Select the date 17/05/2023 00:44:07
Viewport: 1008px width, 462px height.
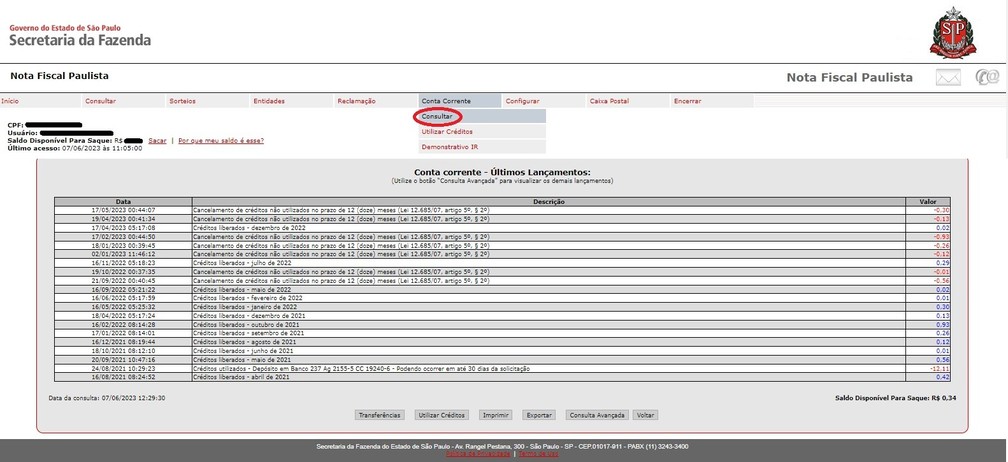tap(123, 210)
